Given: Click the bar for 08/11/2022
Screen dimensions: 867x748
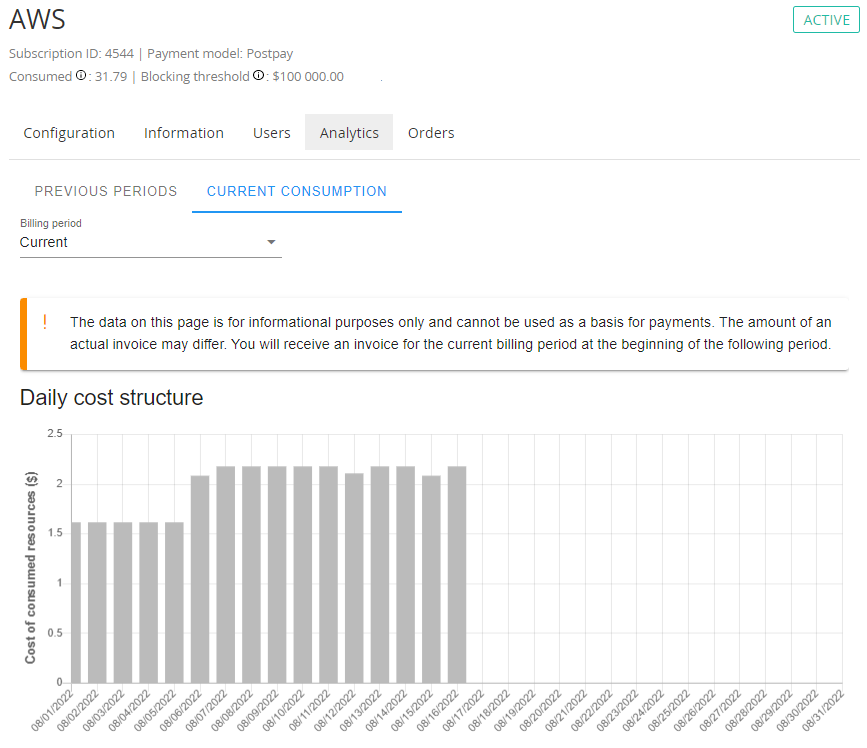Looking at the screenshot, I should [328, 575].
